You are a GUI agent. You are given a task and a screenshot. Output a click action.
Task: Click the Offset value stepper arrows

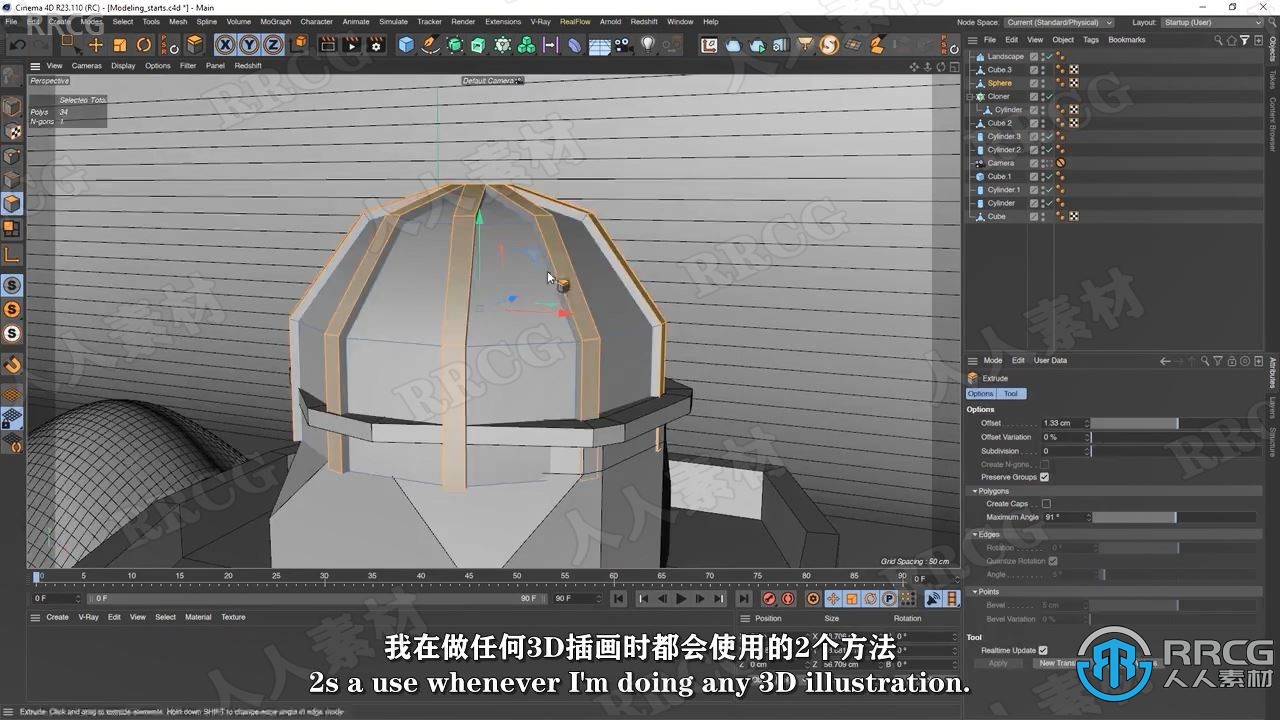1089,423
